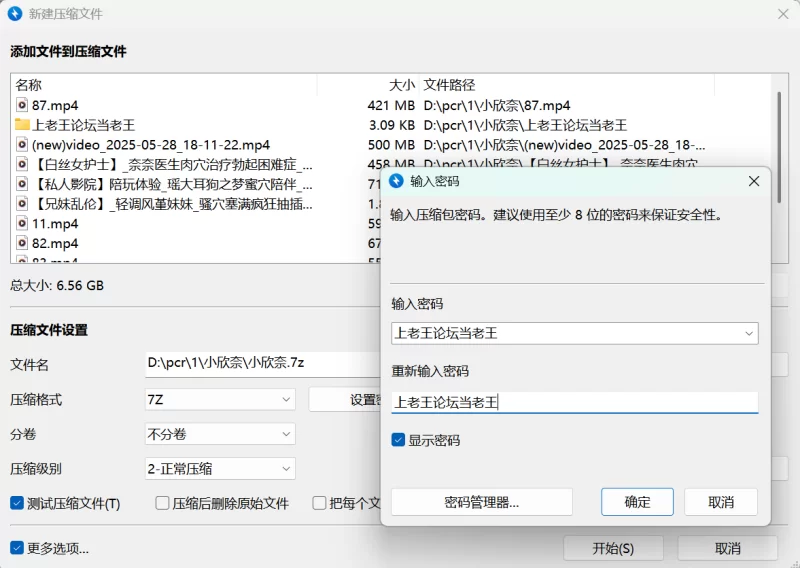Focus the 重新输入密码 text field
The width and height of the screenshot is (800, 568).
pyautogui.click(x=574, y=402)
